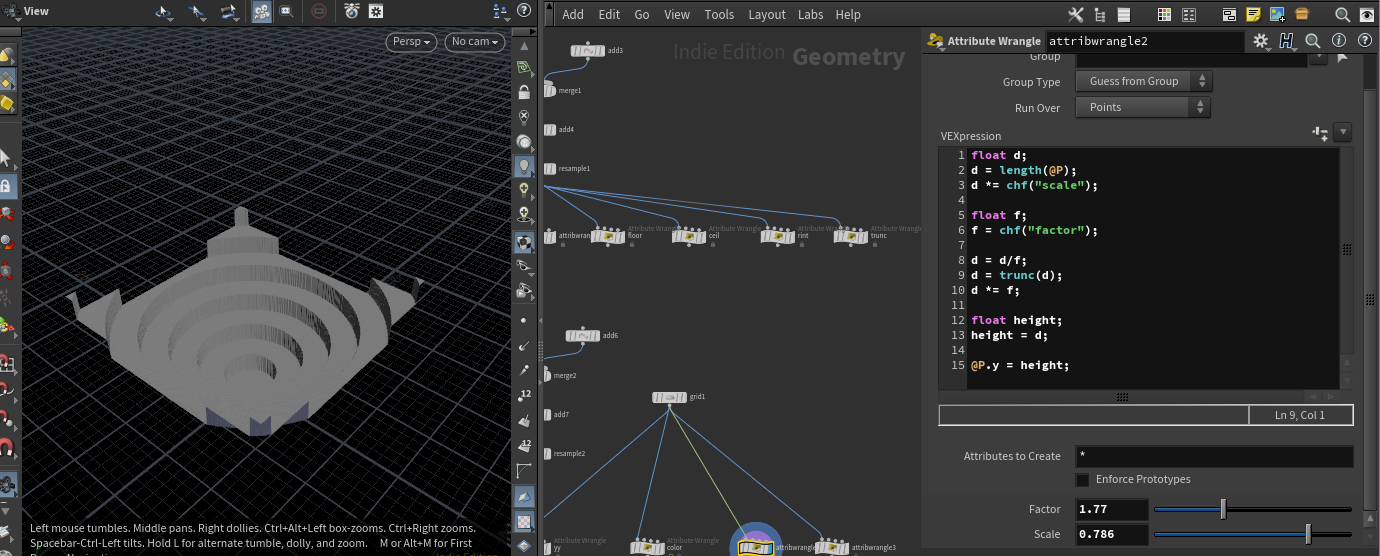Image resolution: width=1380 pixels, height=556 pixels.
Task: Open the Go menu
Action: click(642, 15)
